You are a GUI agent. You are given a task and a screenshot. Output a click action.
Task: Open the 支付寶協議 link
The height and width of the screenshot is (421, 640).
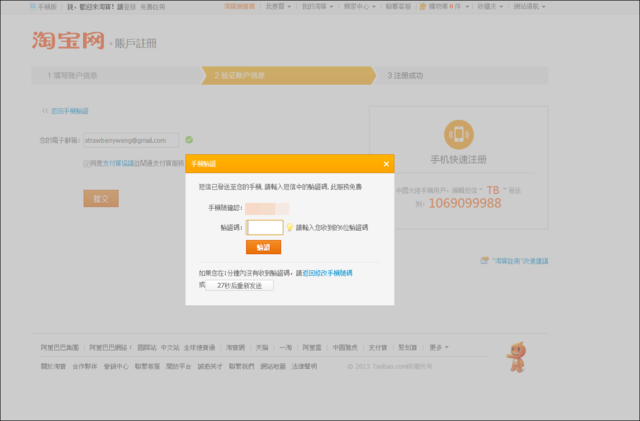coord(118,163)
